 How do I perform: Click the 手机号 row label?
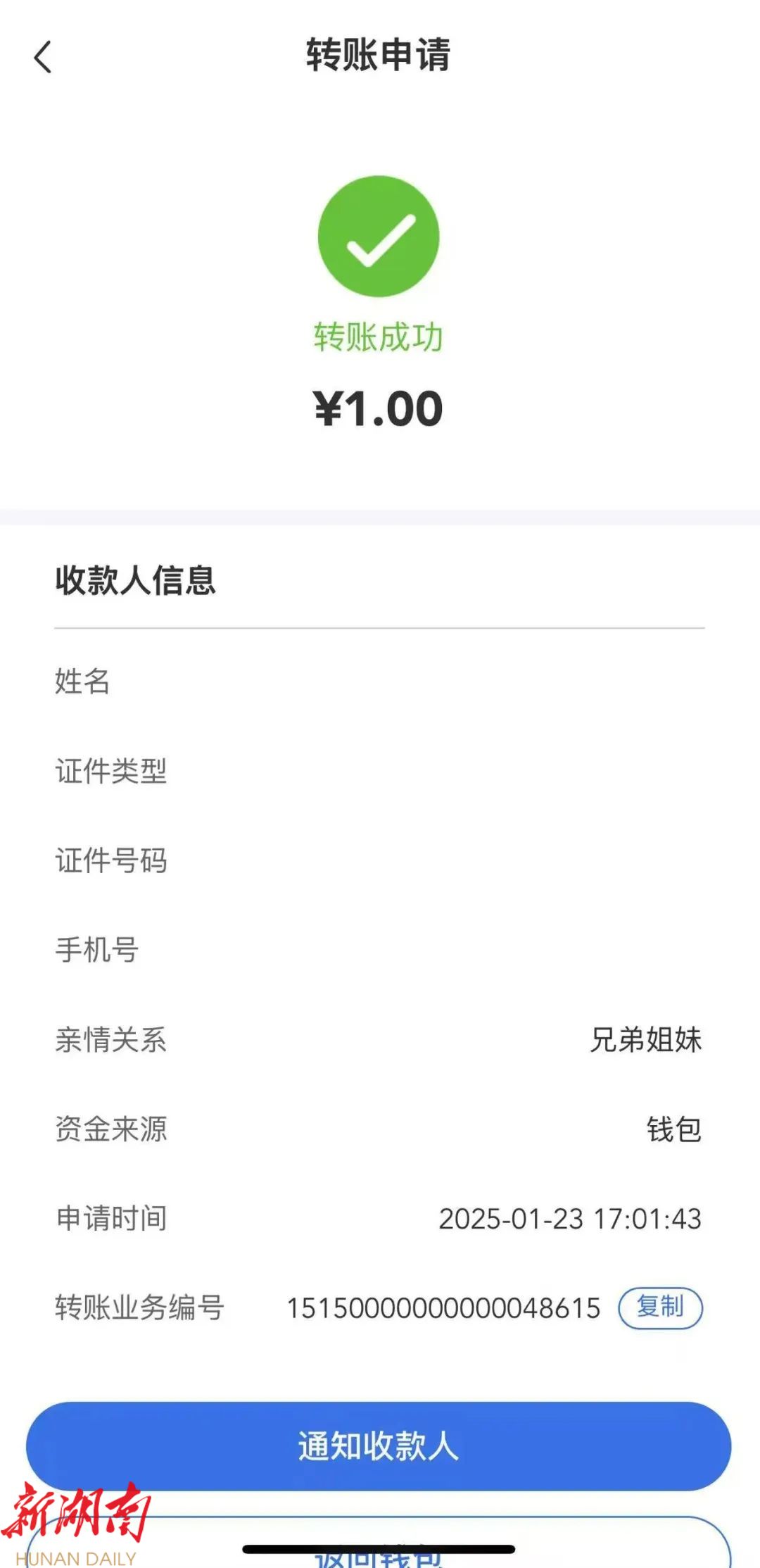point(97,950)
